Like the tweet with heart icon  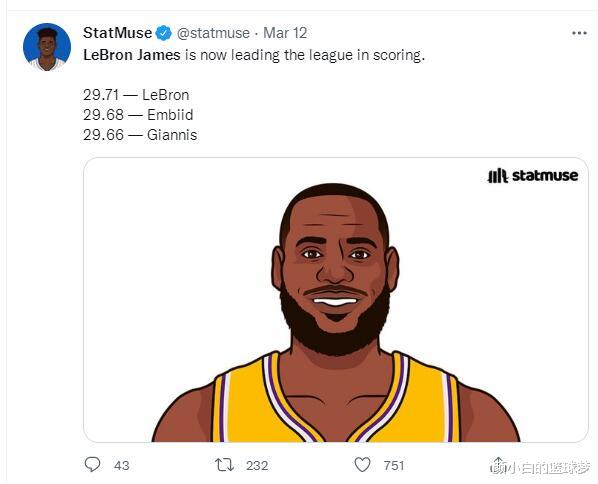pos(362,465)
